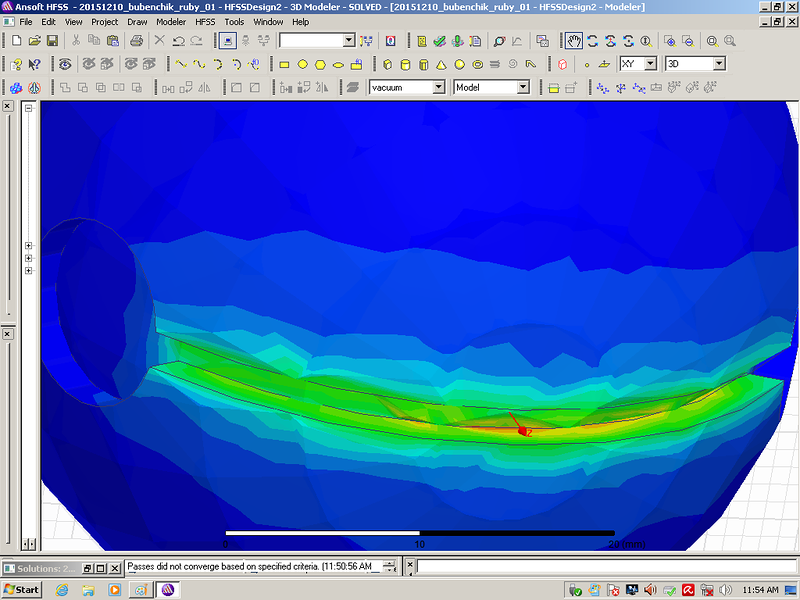
Task: Click the Windows Start button
Action: click(x=21, y=589)
